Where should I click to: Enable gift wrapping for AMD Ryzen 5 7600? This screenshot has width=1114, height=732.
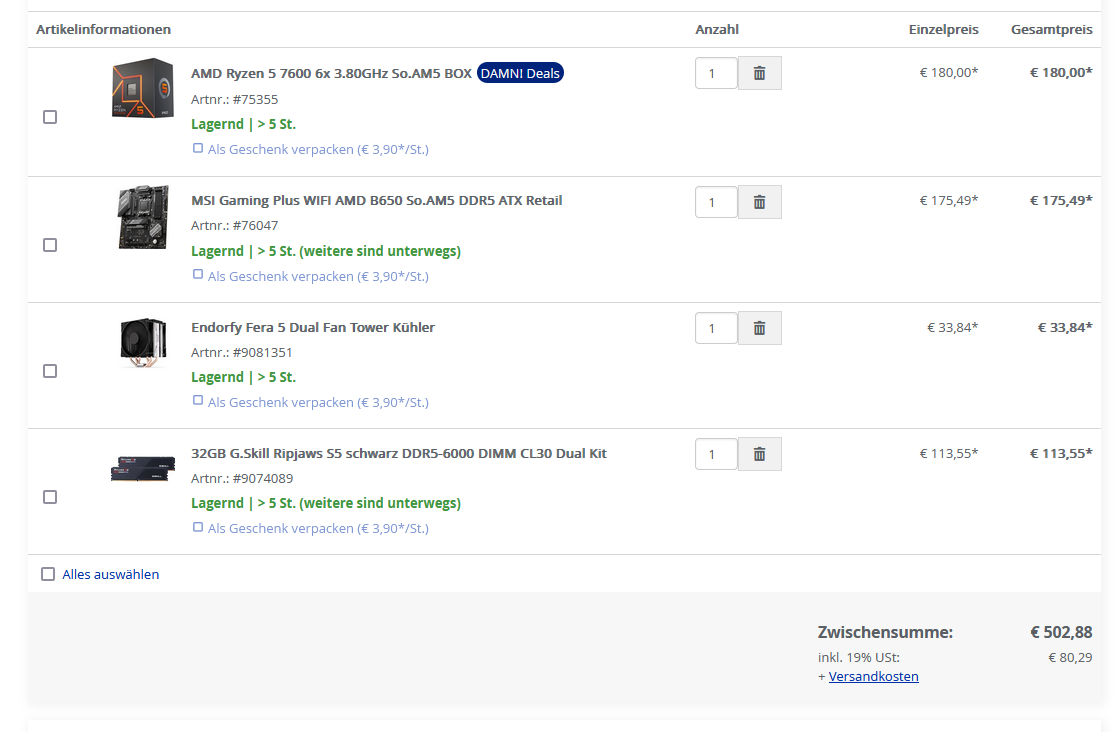coord(198,149)
